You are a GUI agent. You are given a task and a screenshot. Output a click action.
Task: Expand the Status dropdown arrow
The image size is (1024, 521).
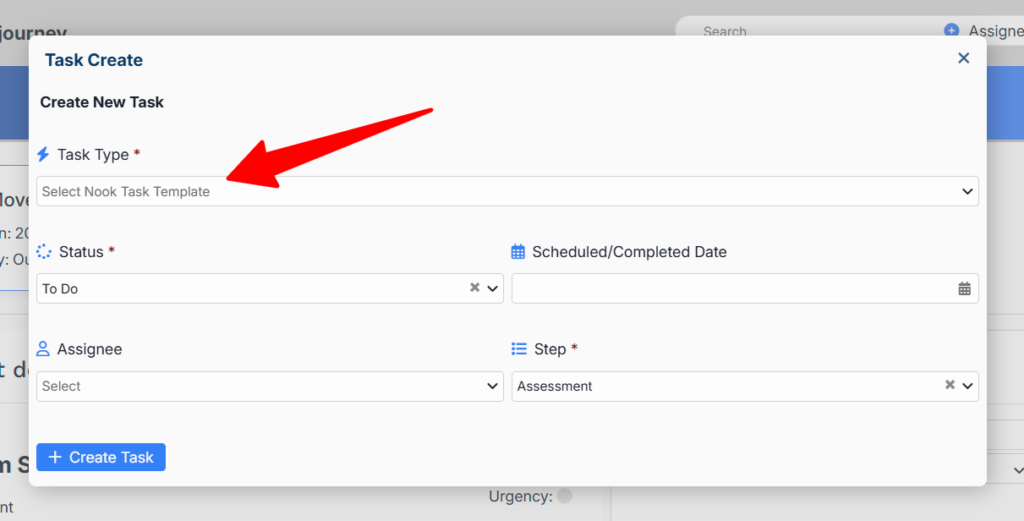492,289
